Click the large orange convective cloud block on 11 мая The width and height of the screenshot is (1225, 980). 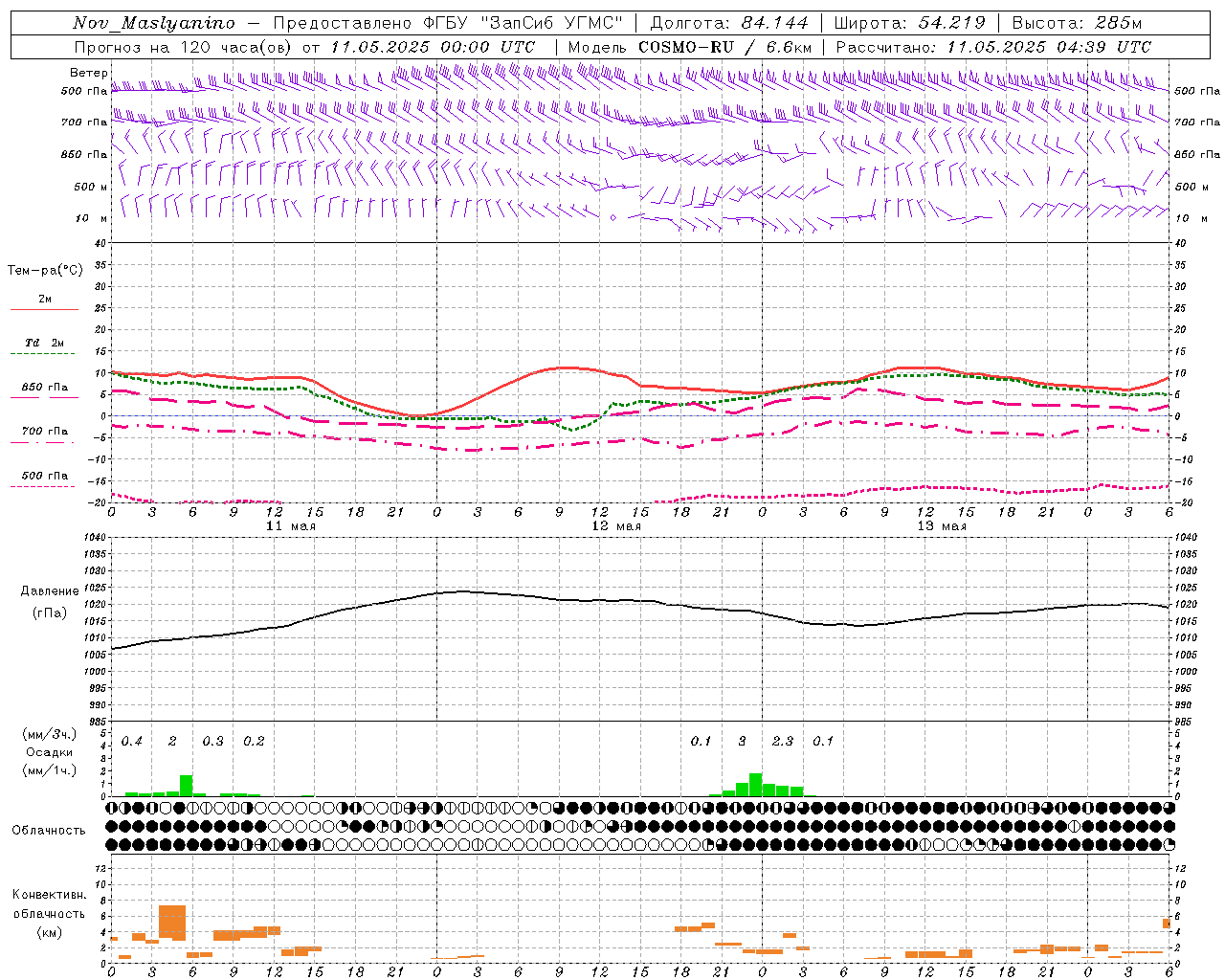[172, 922]
